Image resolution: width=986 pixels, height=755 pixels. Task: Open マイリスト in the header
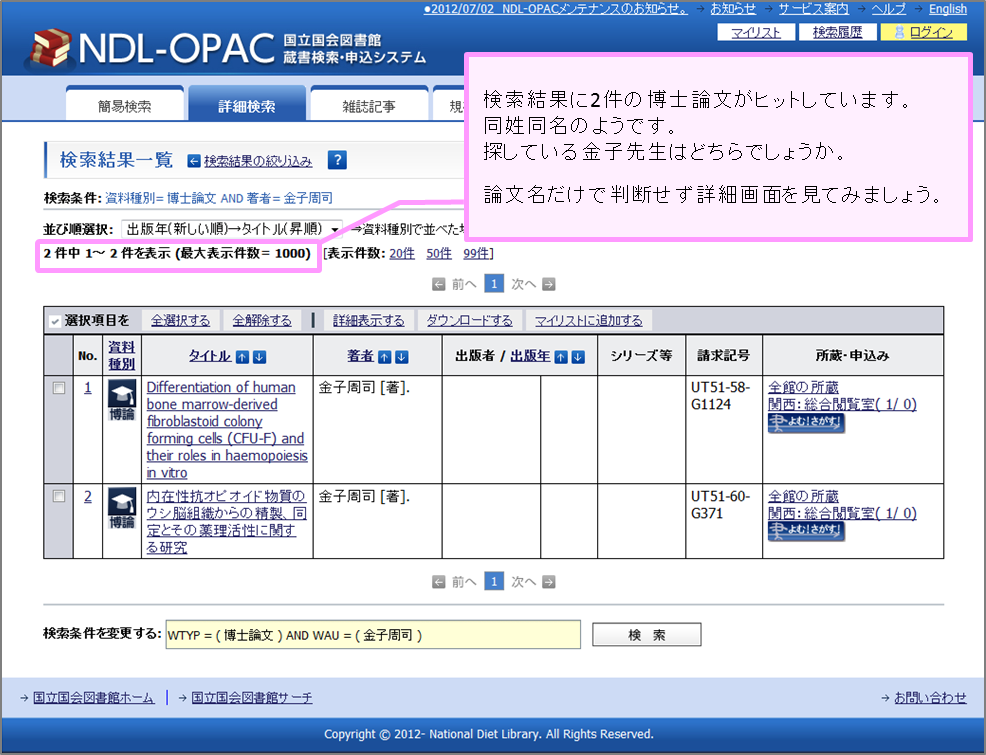pyautogui.click(x=756, y=32)
